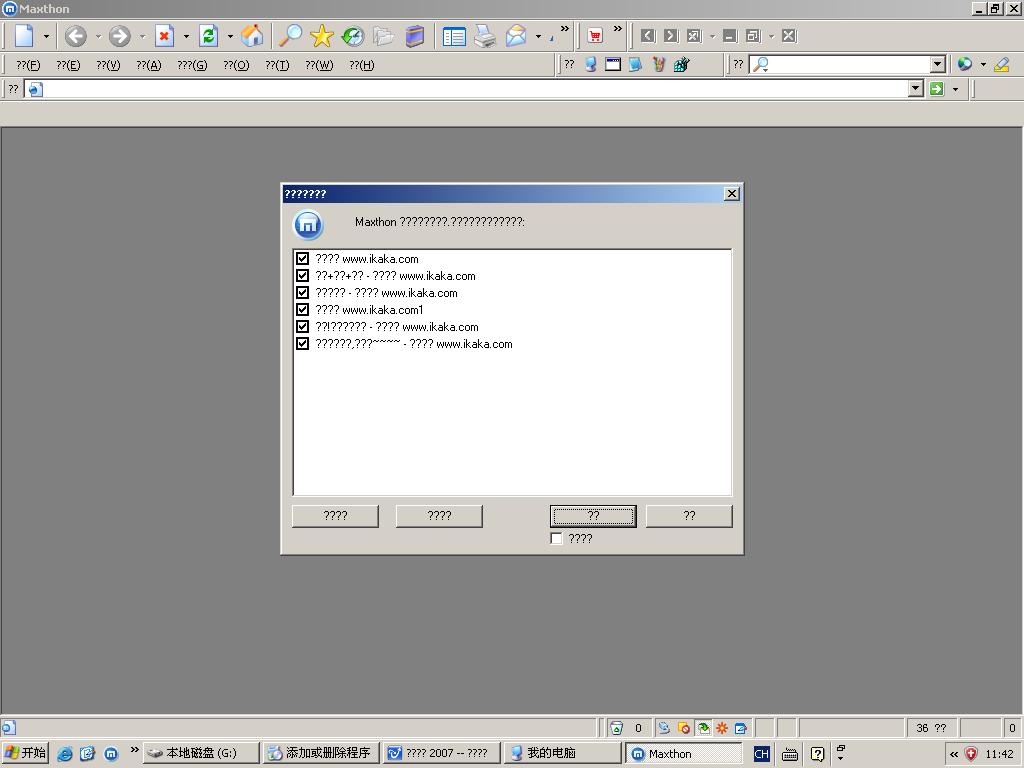Click the Stop loading red X icon
The image size is (1024, 768).
164,36
